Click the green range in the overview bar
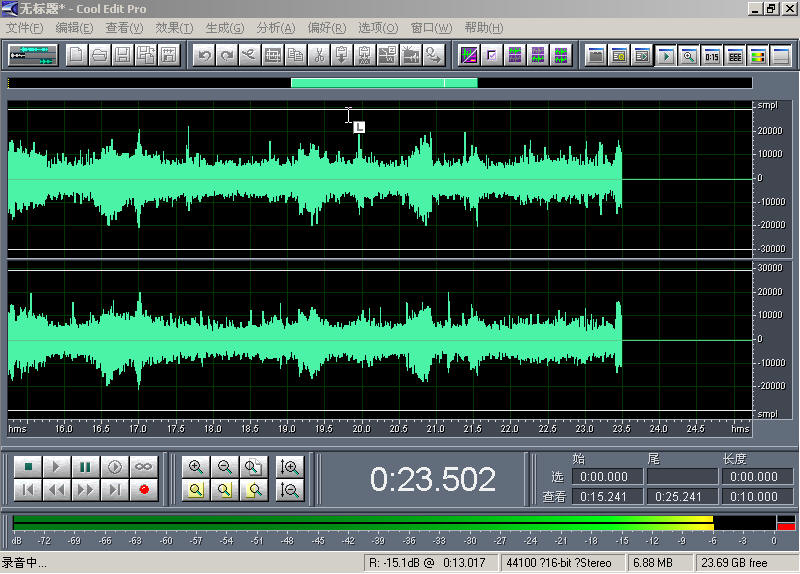 tap(384, 83)
